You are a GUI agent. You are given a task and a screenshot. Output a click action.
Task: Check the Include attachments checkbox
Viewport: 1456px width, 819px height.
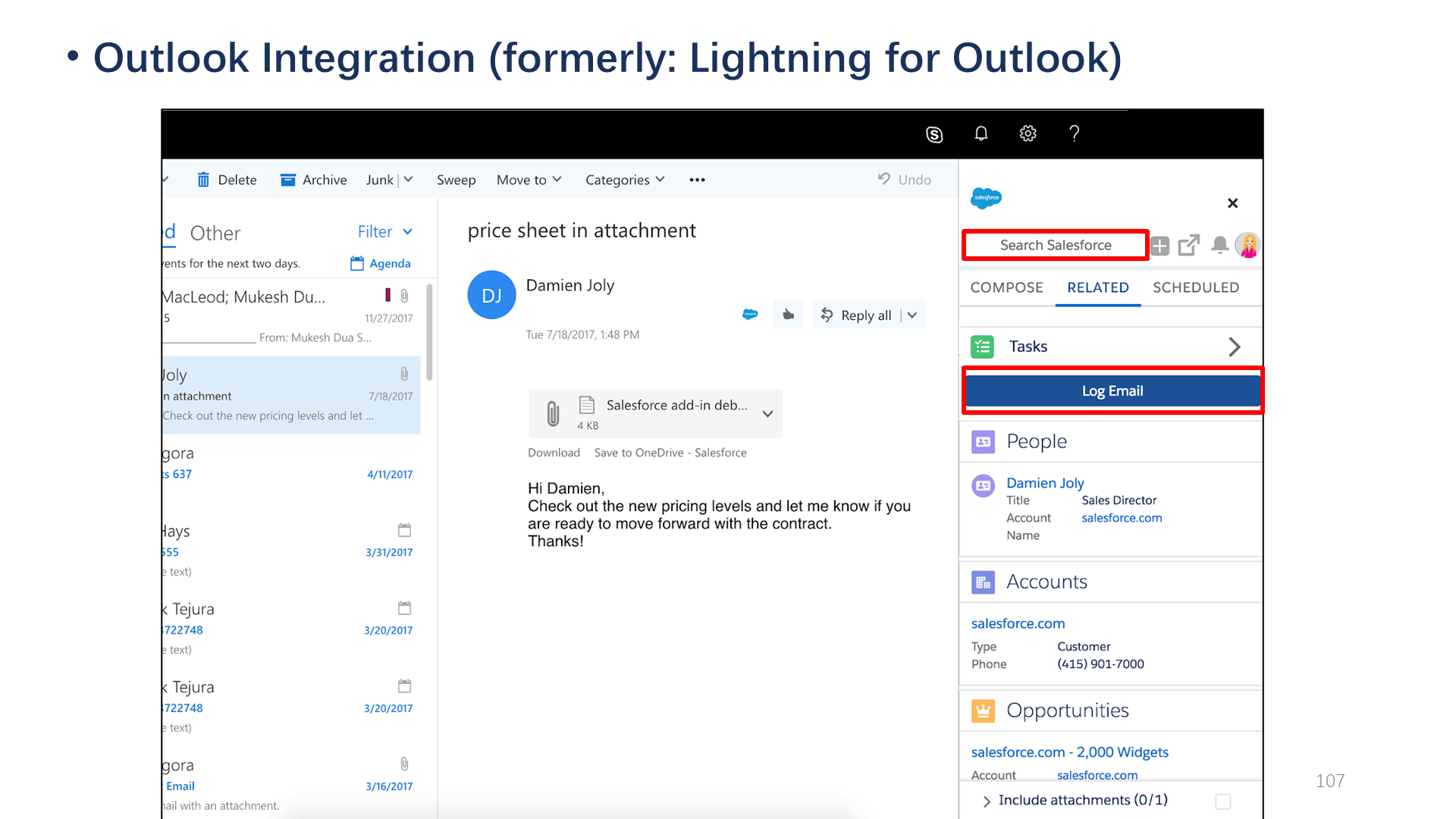(1222, 802)
